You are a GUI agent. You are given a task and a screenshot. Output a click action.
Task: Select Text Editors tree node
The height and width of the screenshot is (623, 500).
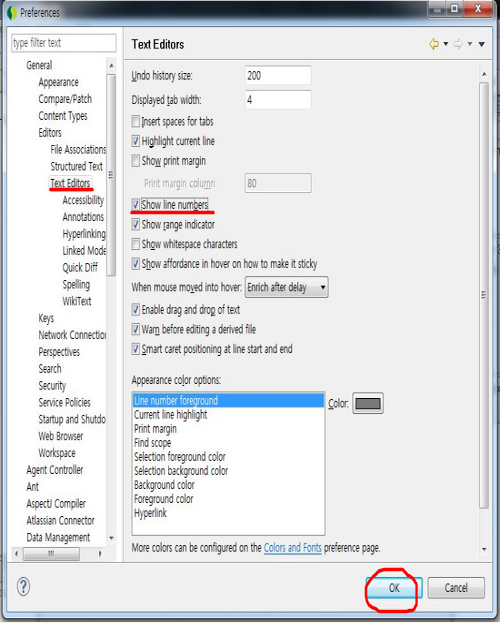tap(70, 183)
